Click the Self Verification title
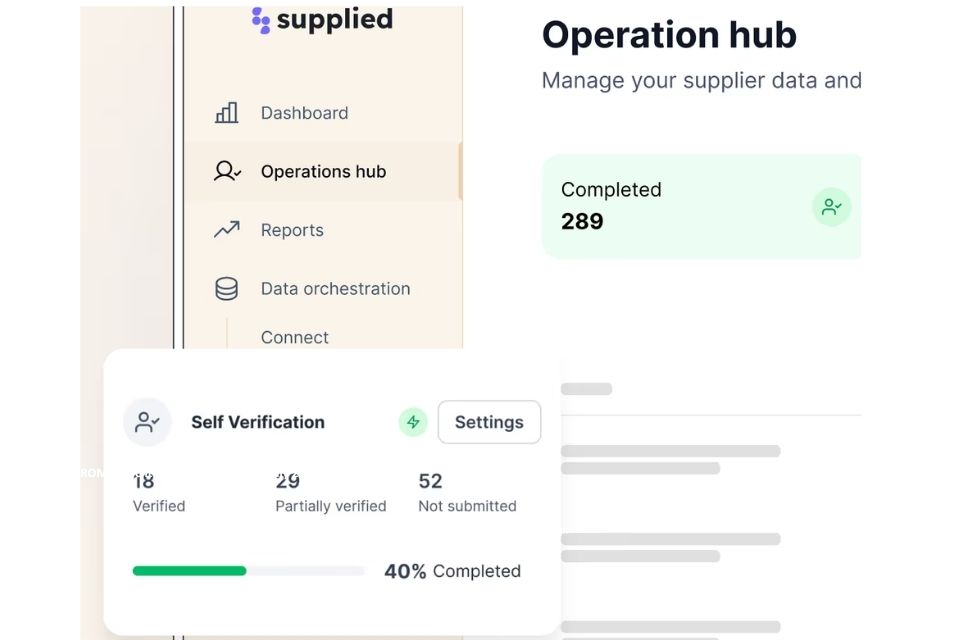Image resolution: width=960 pixels, height=640 pixels. point(258,422)
